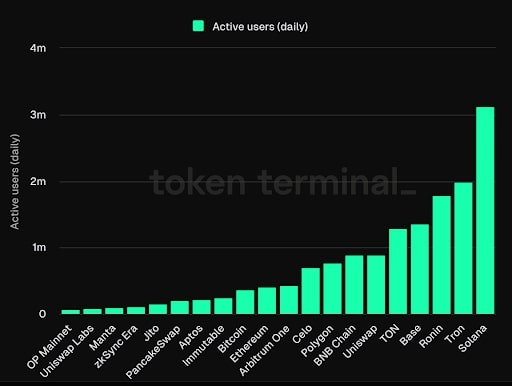Click the token terminal watermark
Screen dimensions: 512x386
pos(283,182)
